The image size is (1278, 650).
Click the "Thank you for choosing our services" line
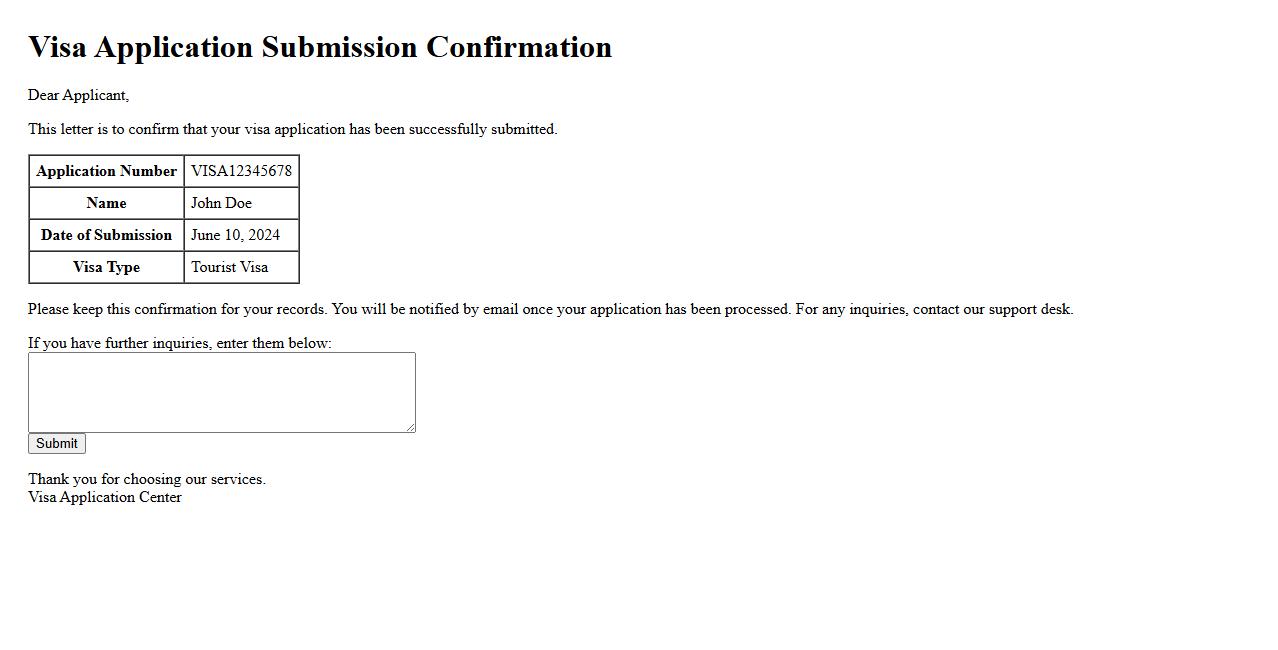pos(147,479)
